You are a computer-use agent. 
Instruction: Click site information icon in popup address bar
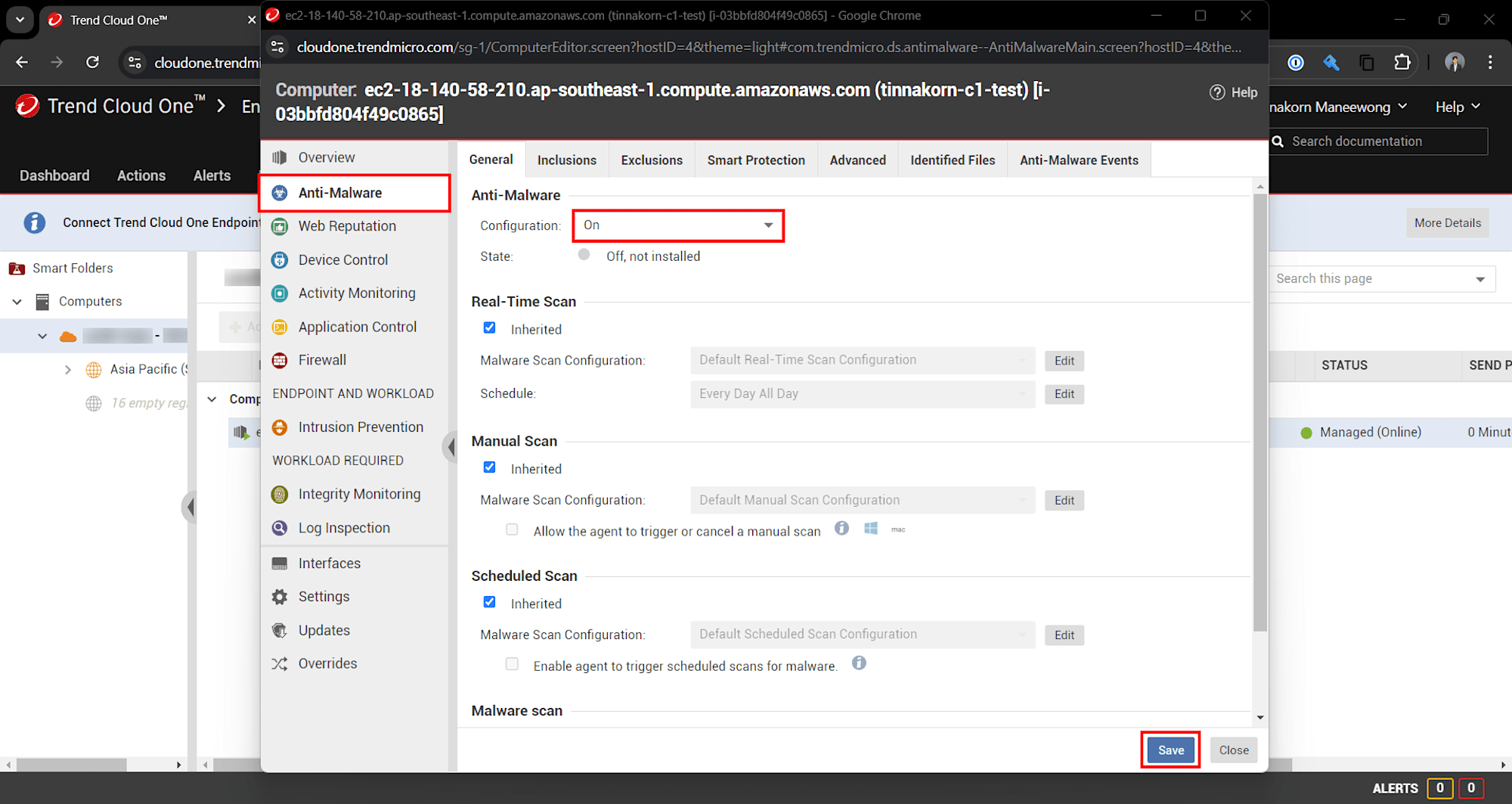[x=277, y=47]
